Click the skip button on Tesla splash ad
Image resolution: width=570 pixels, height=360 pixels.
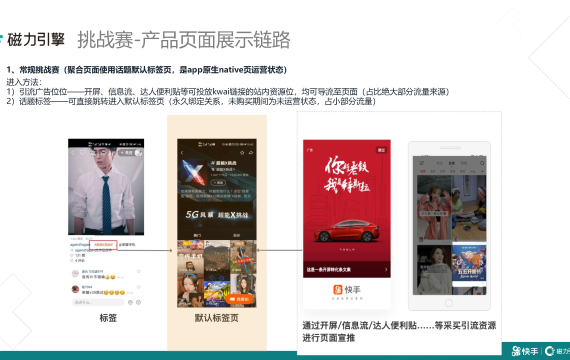pos(381,150)
